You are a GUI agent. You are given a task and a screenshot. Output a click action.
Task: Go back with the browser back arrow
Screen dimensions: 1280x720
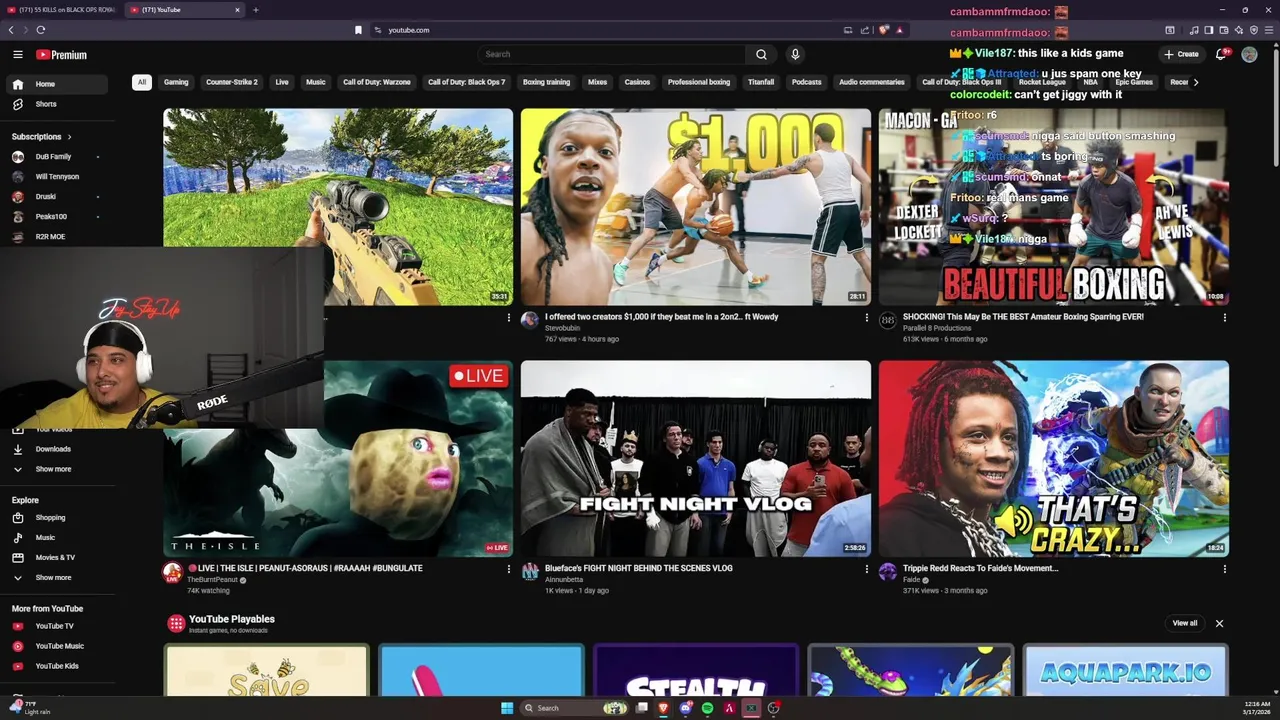pyautogui.click(x=11, y=30)
